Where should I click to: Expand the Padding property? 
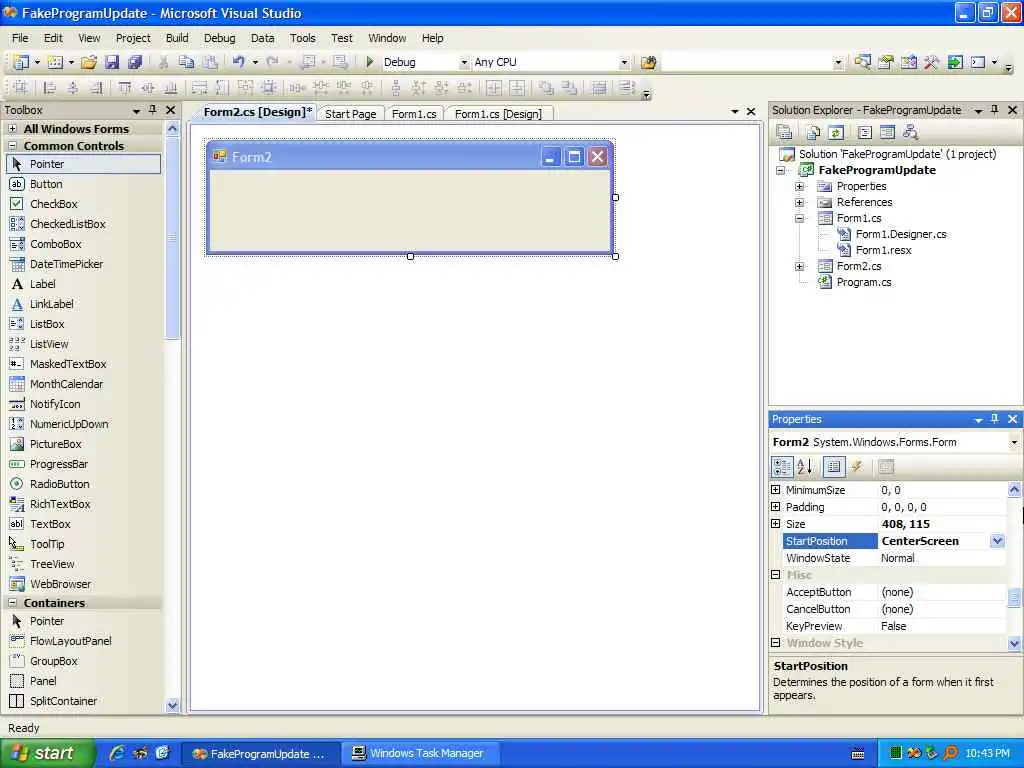(776, 507)
